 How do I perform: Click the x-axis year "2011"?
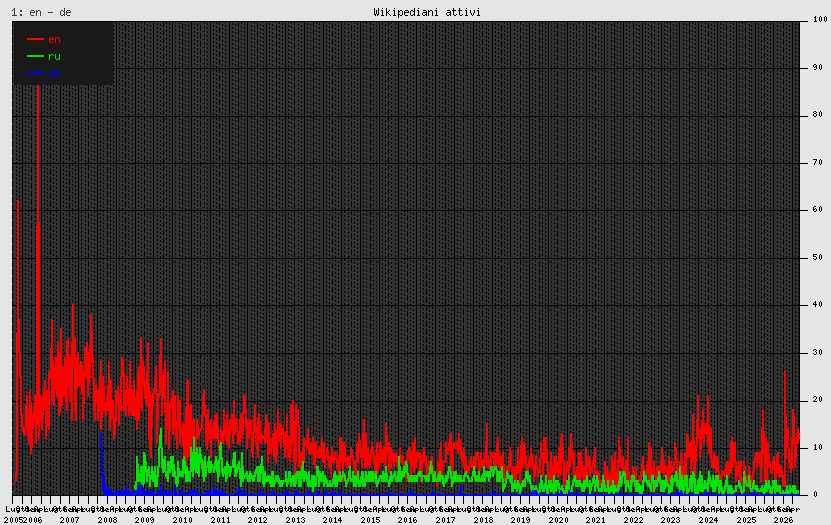tap(220, 520)
